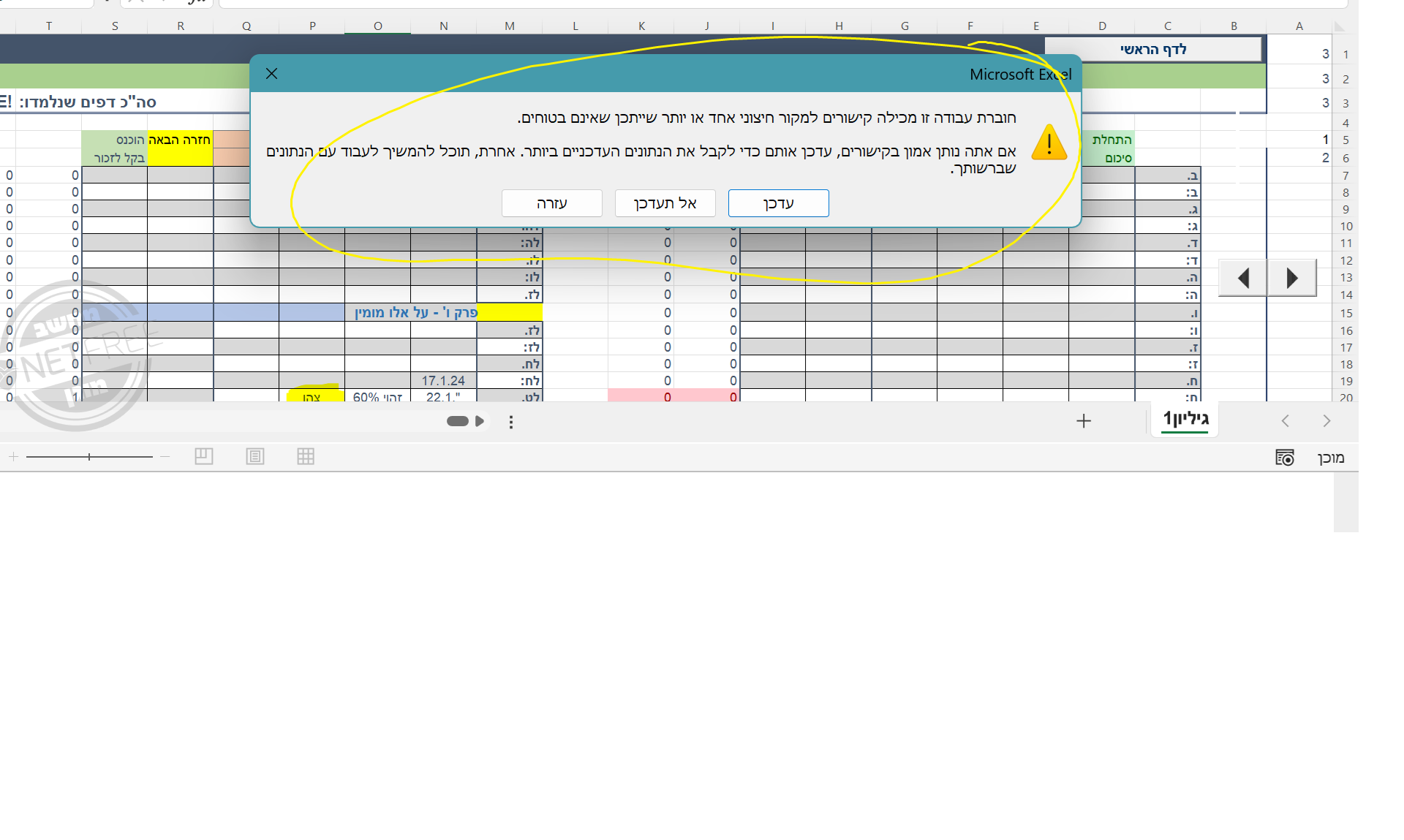
Task: Click the pink cell in column K row 20
Action: click(x=641, y=396)
